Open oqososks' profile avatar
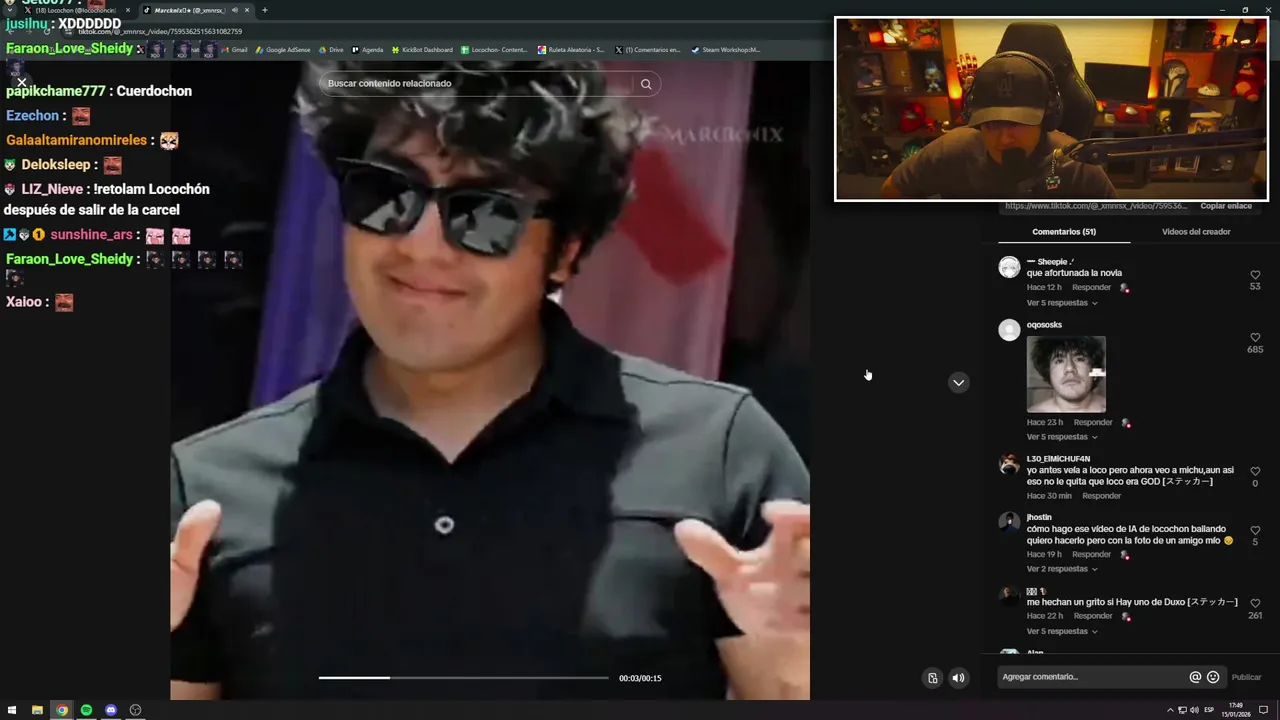The image size is (1280, 720). (x=1009, y=330)
